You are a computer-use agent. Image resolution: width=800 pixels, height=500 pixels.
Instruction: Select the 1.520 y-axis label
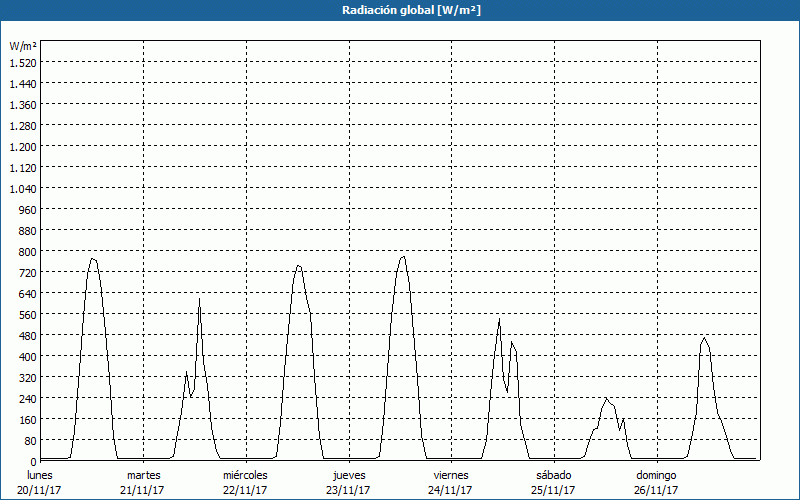(22, 62)
